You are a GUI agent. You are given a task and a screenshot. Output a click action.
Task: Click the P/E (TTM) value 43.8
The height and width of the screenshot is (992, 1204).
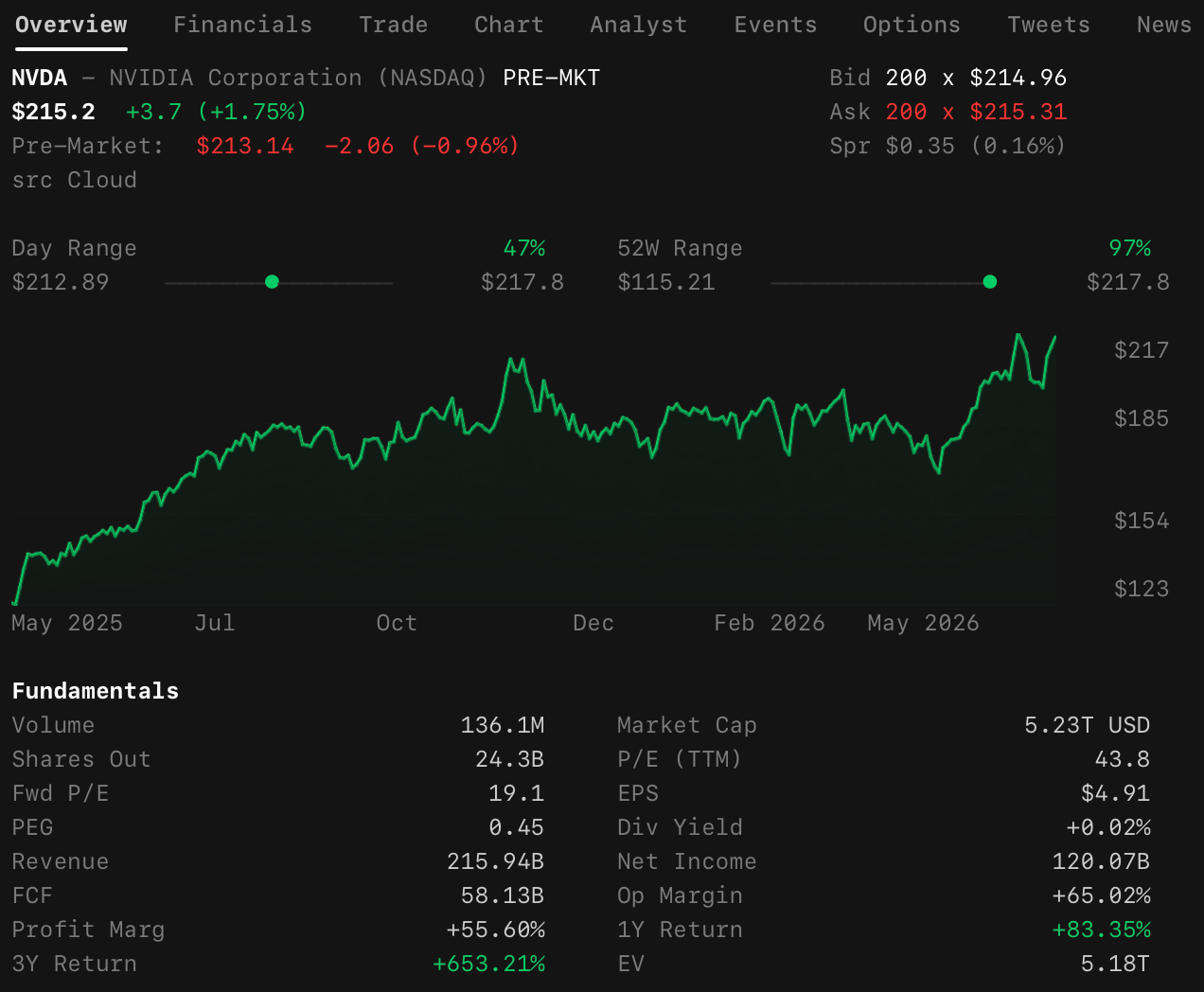coord(1123,759)
